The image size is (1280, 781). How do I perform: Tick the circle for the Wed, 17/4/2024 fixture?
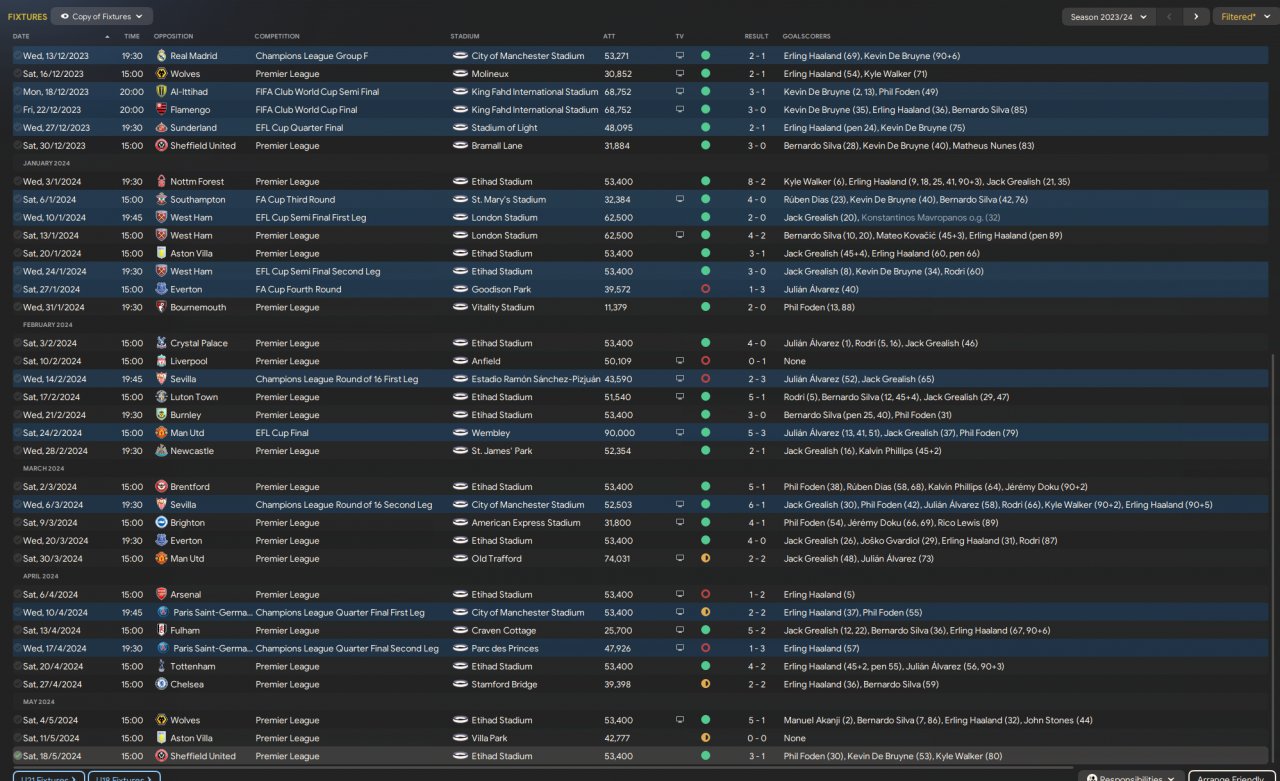[x=17, y=649]
